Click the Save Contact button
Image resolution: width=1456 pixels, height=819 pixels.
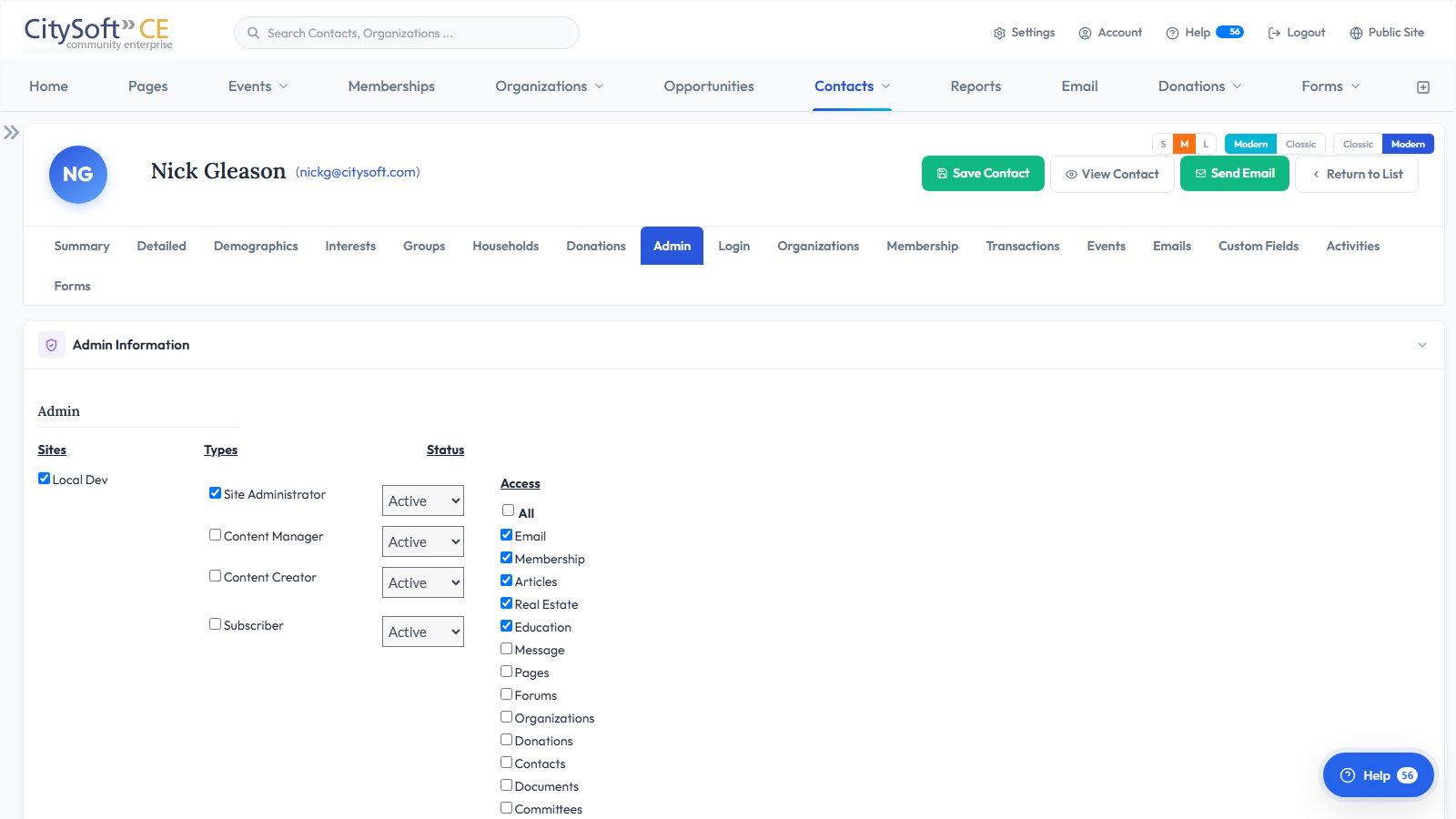pos(983,173)
